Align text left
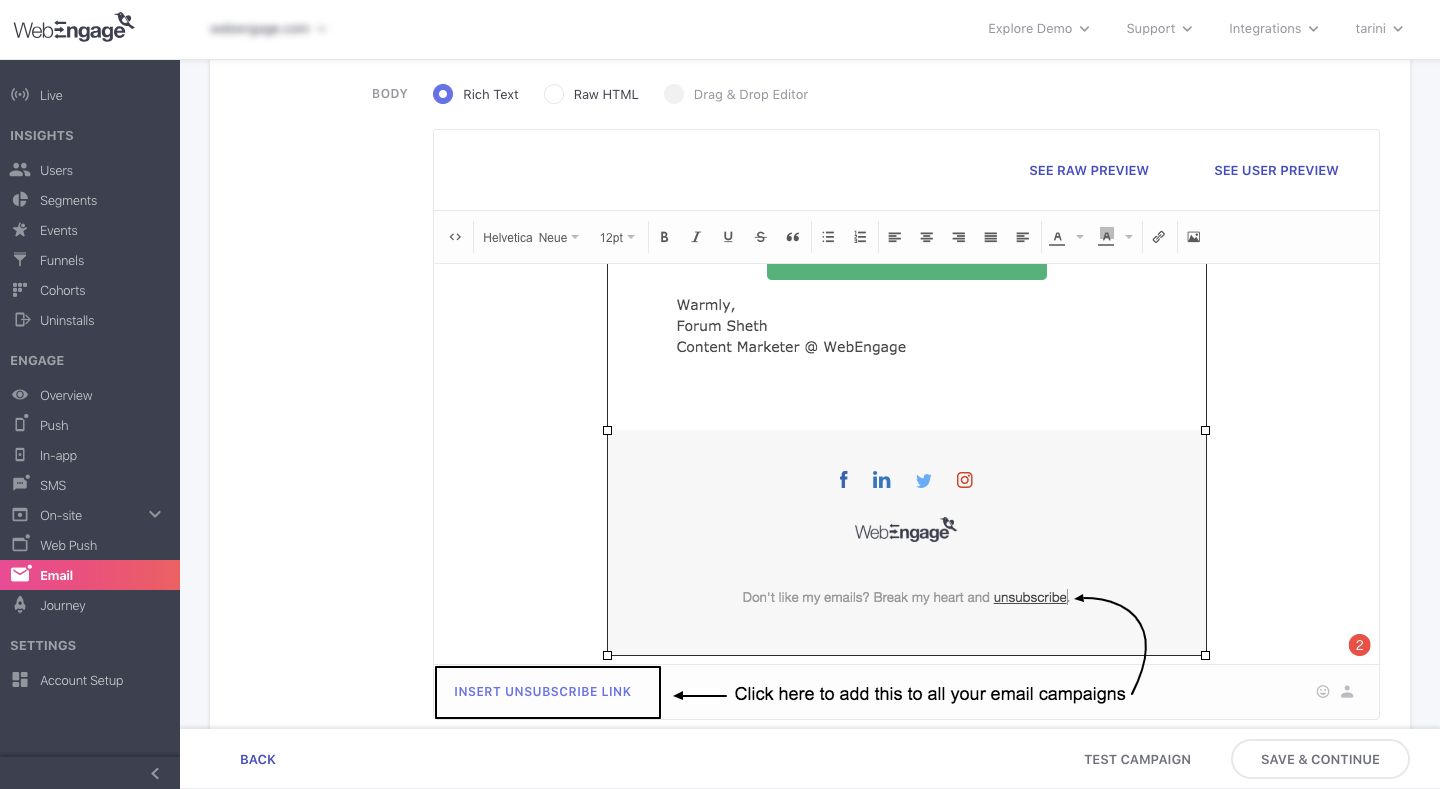 coord(895,237)
